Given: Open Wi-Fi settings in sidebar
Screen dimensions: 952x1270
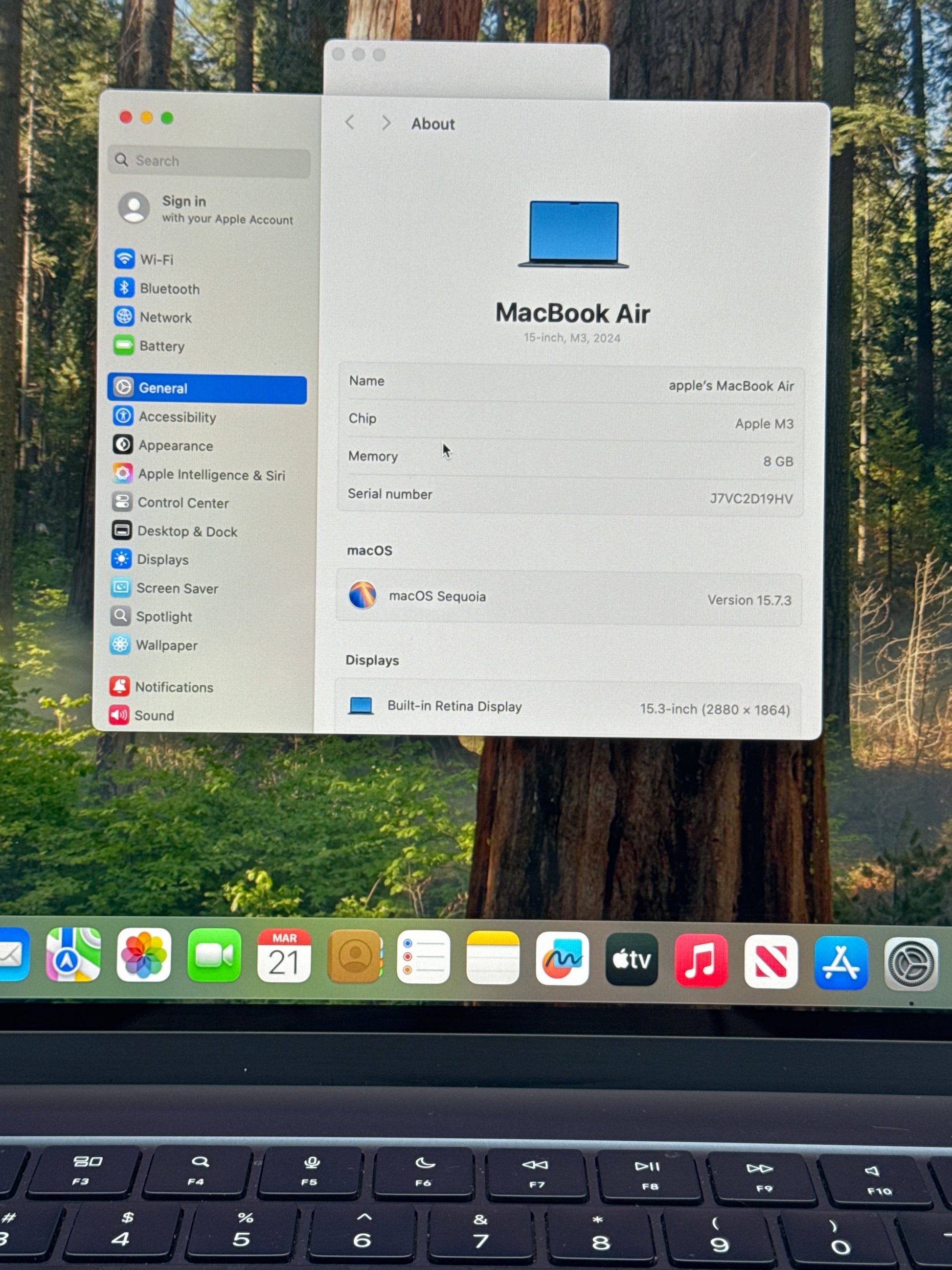Looking at the screenshot, I should pos(156,259).
